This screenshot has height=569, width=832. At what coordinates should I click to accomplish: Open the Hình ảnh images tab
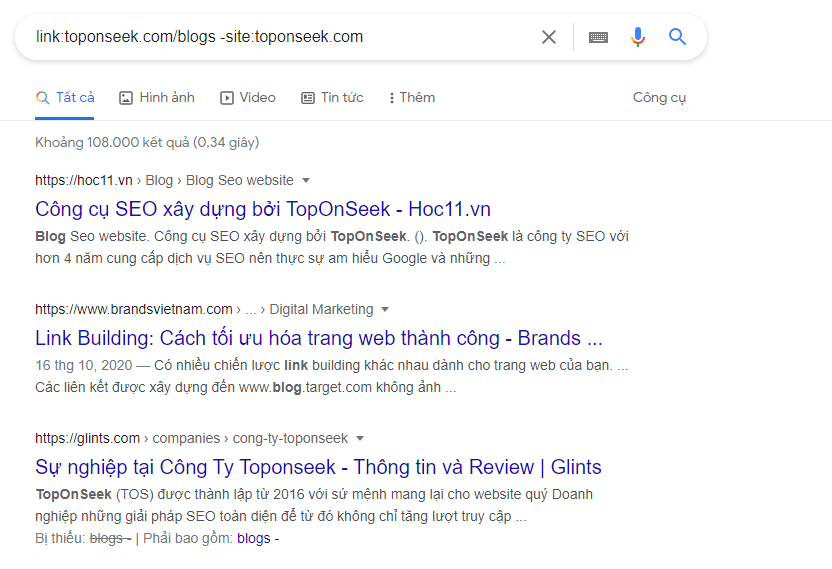click(157, 97)
